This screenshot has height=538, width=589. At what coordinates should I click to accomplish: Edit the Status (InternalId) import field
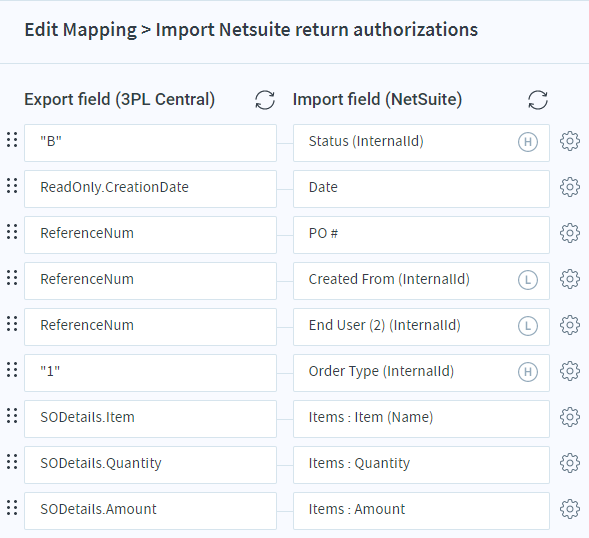tap(421, 143)
